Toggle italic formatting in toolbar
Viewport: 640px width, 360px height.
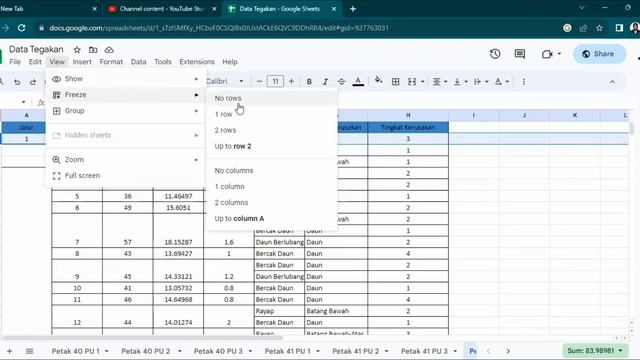click(325, 82)
